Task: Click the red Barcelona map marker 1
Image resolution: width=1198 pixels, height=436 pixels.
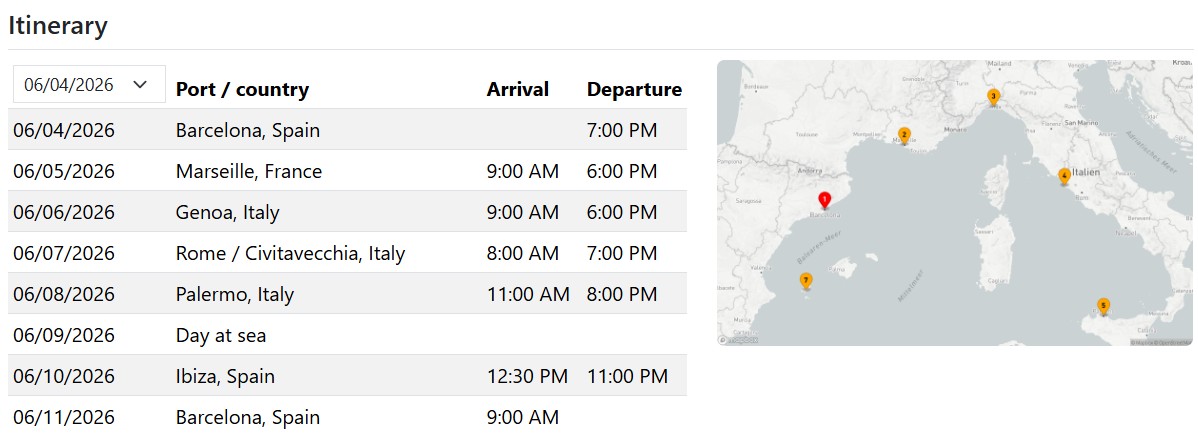Action: (x=824, y=200)
